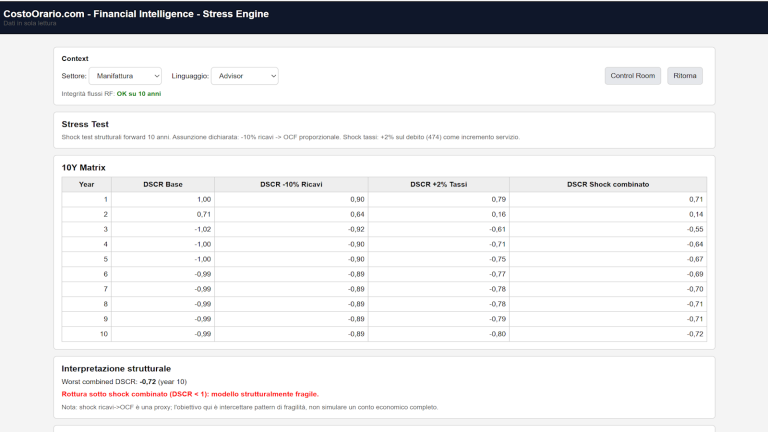Click the 10Y Matrix section title
768x432 pixels.
point(84,167)
